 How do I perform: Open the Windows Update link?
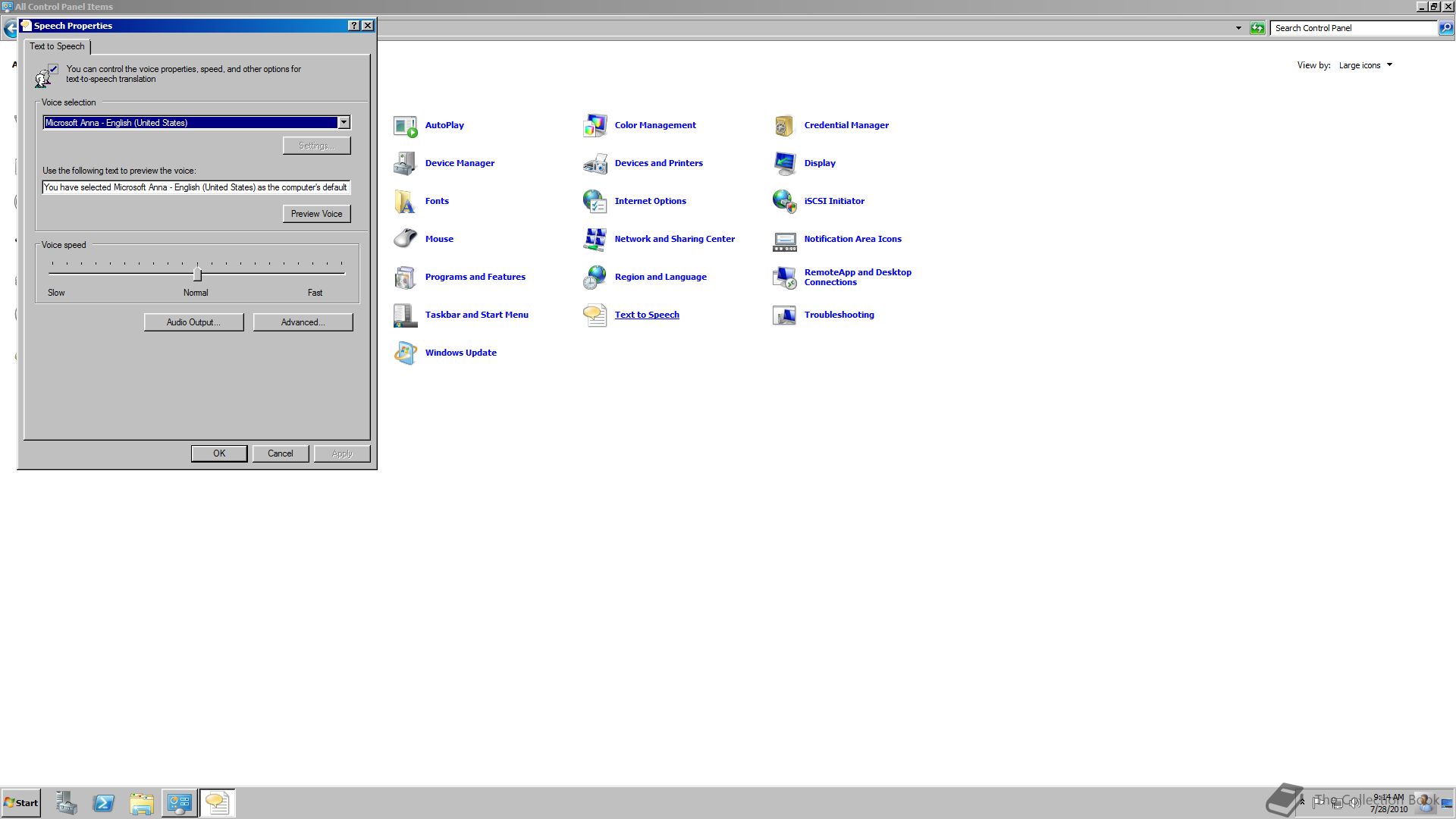pyautogui.click(x=461, y=353)
